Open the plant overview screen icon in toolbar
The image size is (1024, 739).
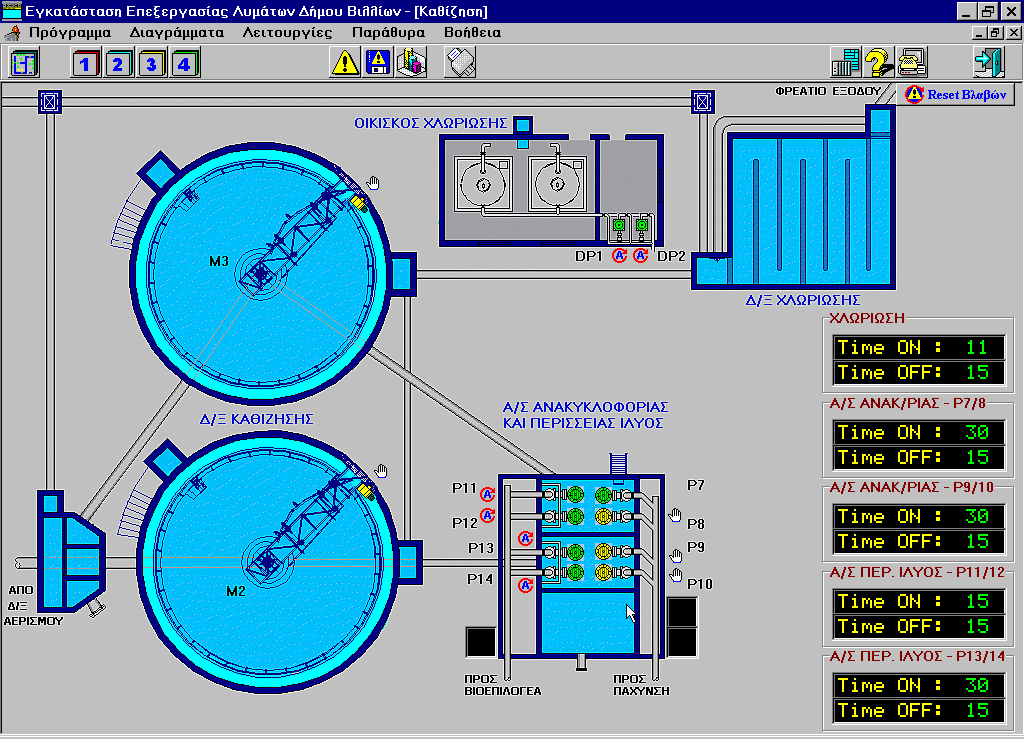[x=23, y=63]
